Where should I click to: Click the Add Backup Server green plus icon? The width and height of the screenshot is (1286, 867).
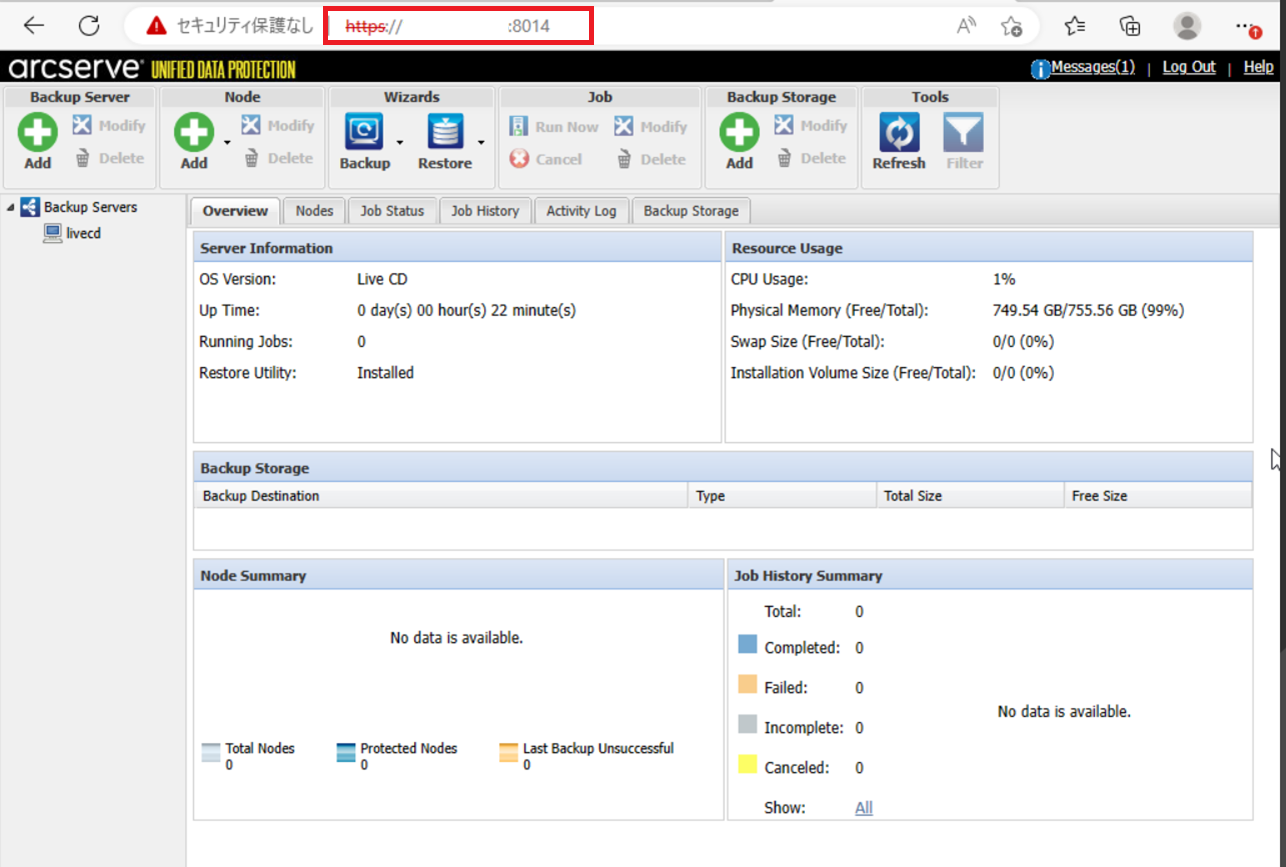pyautogui.click(x=37, y=132)
